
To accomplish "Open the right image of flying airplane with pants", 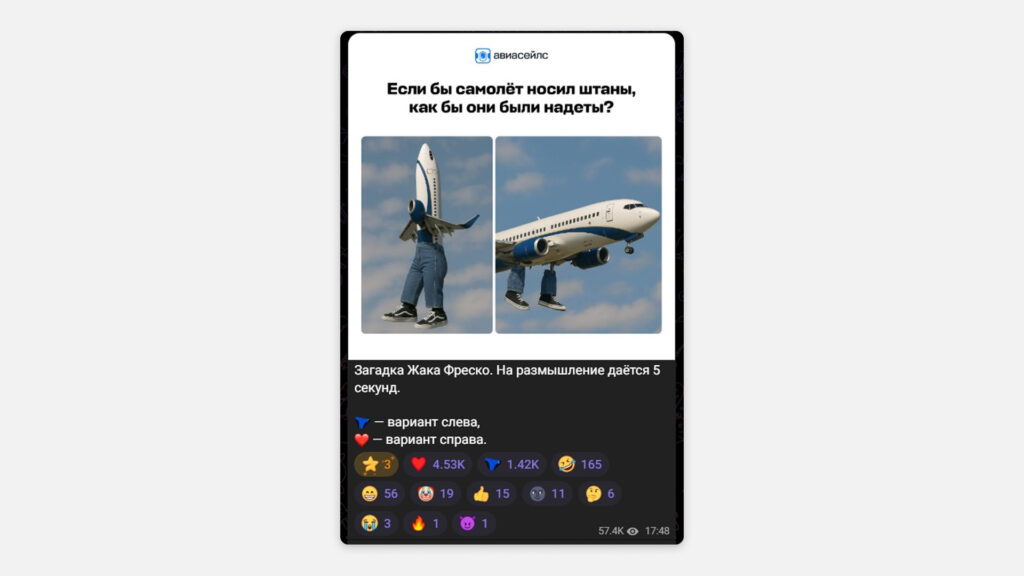I will [578, 235].
